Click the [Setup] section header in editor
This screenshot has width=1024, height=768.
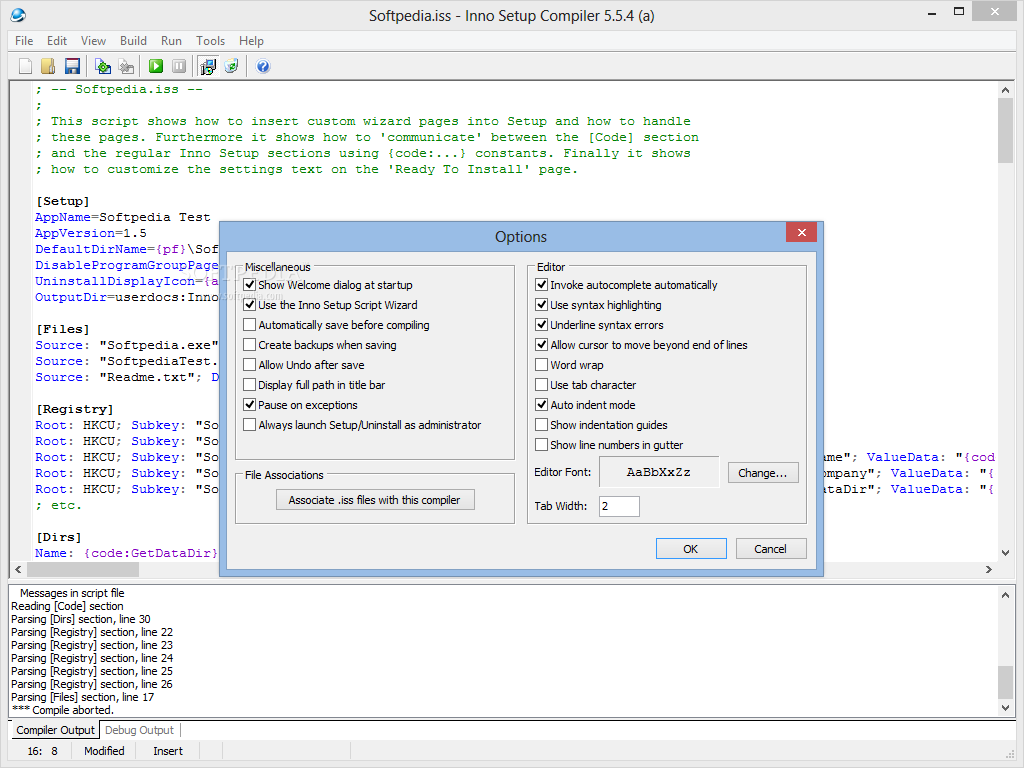pos(63,201)
